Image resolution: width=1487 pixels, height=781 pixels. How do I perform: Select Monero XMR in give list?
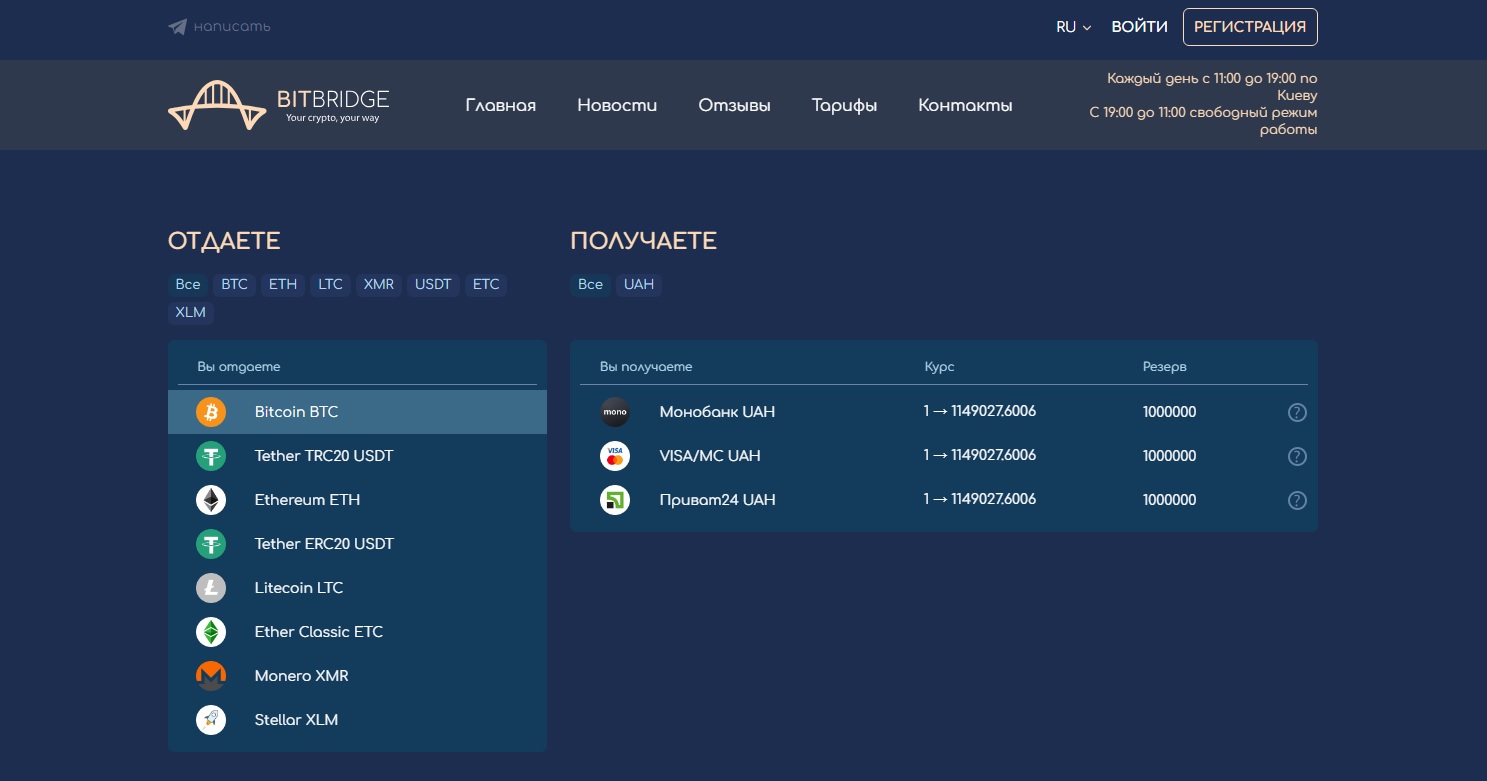357,676
